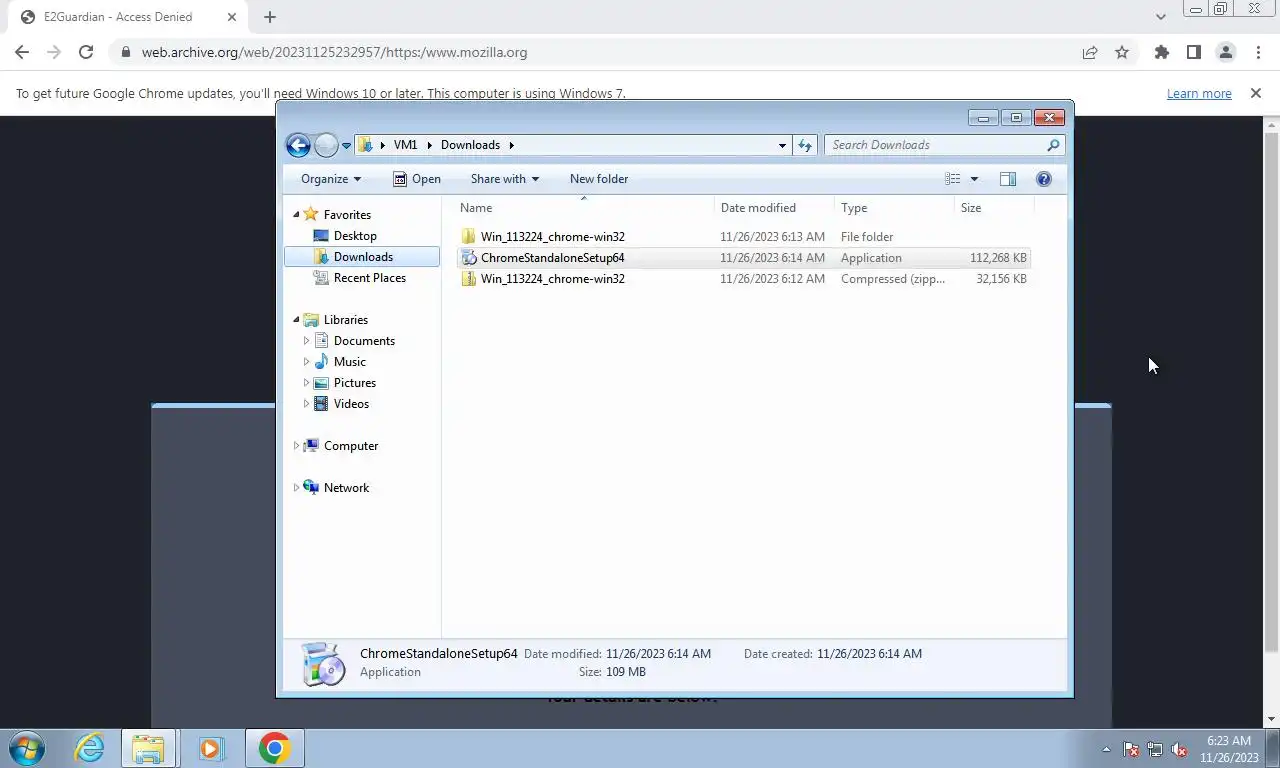The height and width of the screenshot is (768, 1280).
Task: Open the Share with menu
Action: 505,179
